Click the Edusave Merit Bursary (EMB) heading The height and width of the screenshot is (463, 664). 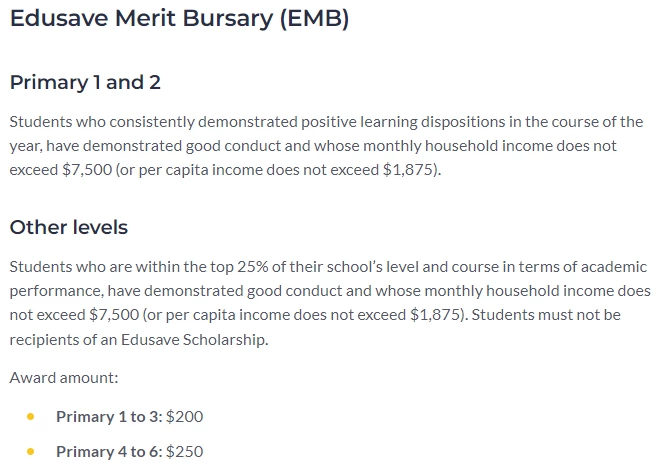[x=180, y=19]
